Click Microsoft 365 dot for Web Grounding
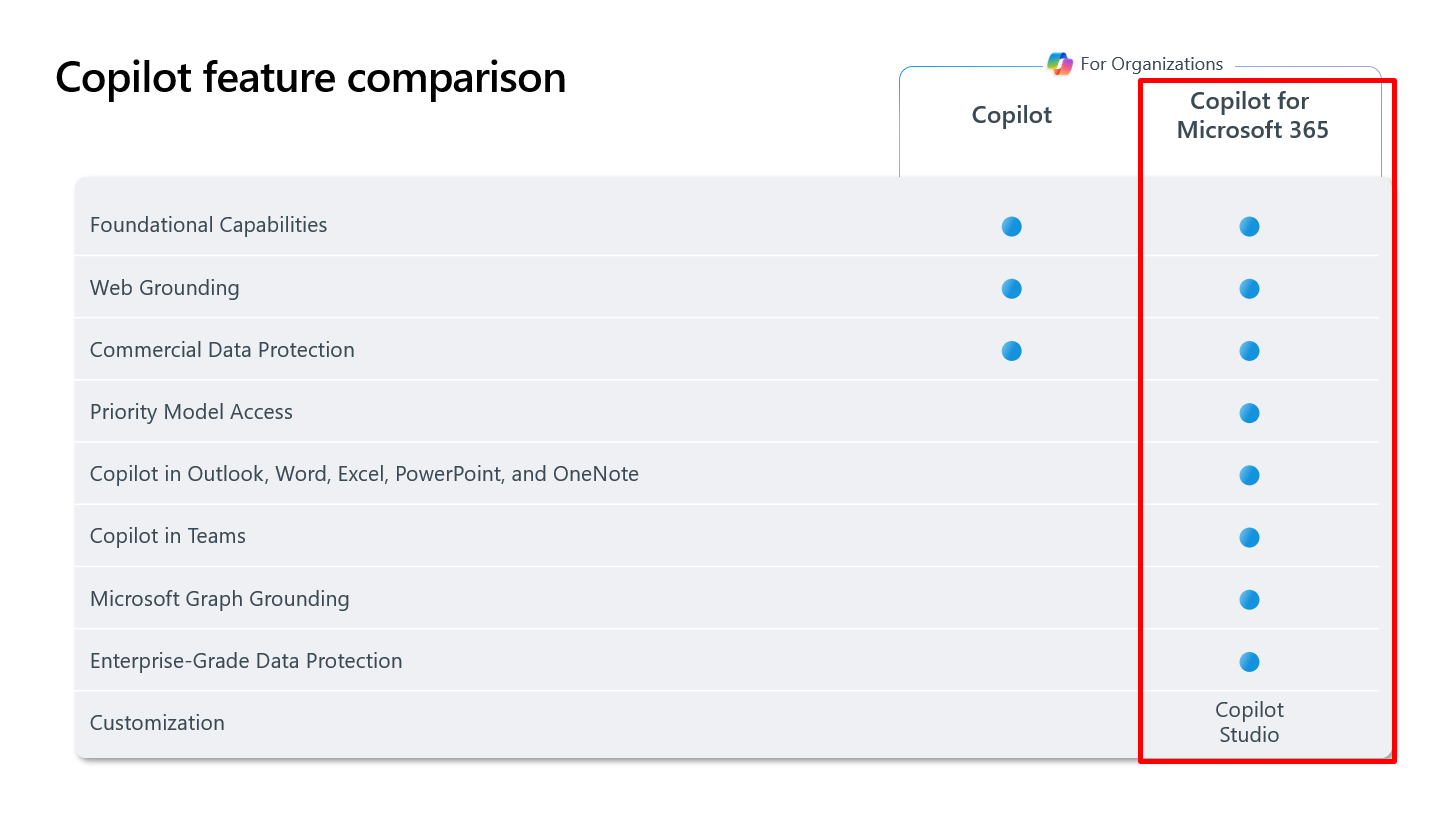The width and height of the screenshot is (1432, 817). coord(1249,288)
